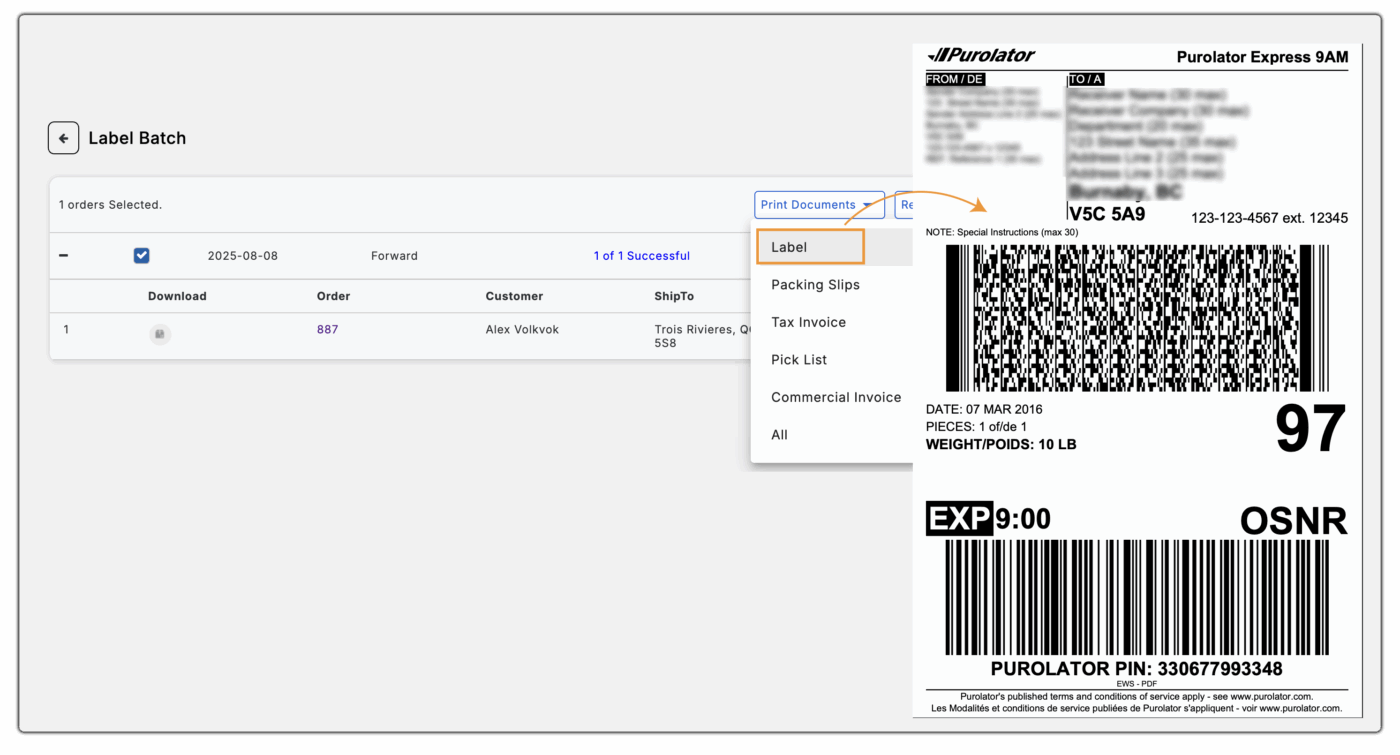
Task: Collapse the 2025-08-08 batch row
Action: coord(62,255)
